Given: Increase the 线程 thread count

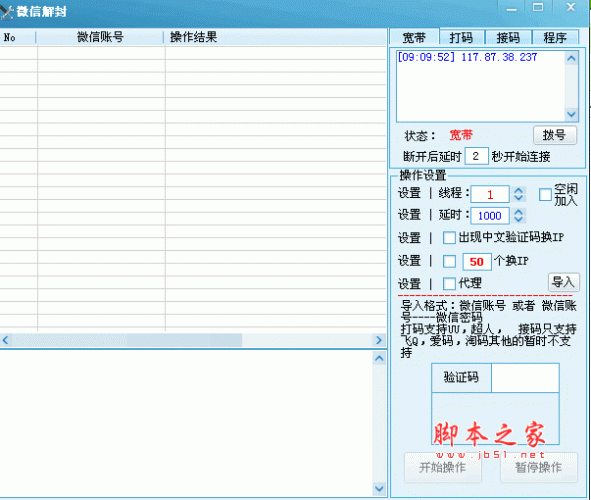Looking at the screenshot, I should click(x=519, y=191).
